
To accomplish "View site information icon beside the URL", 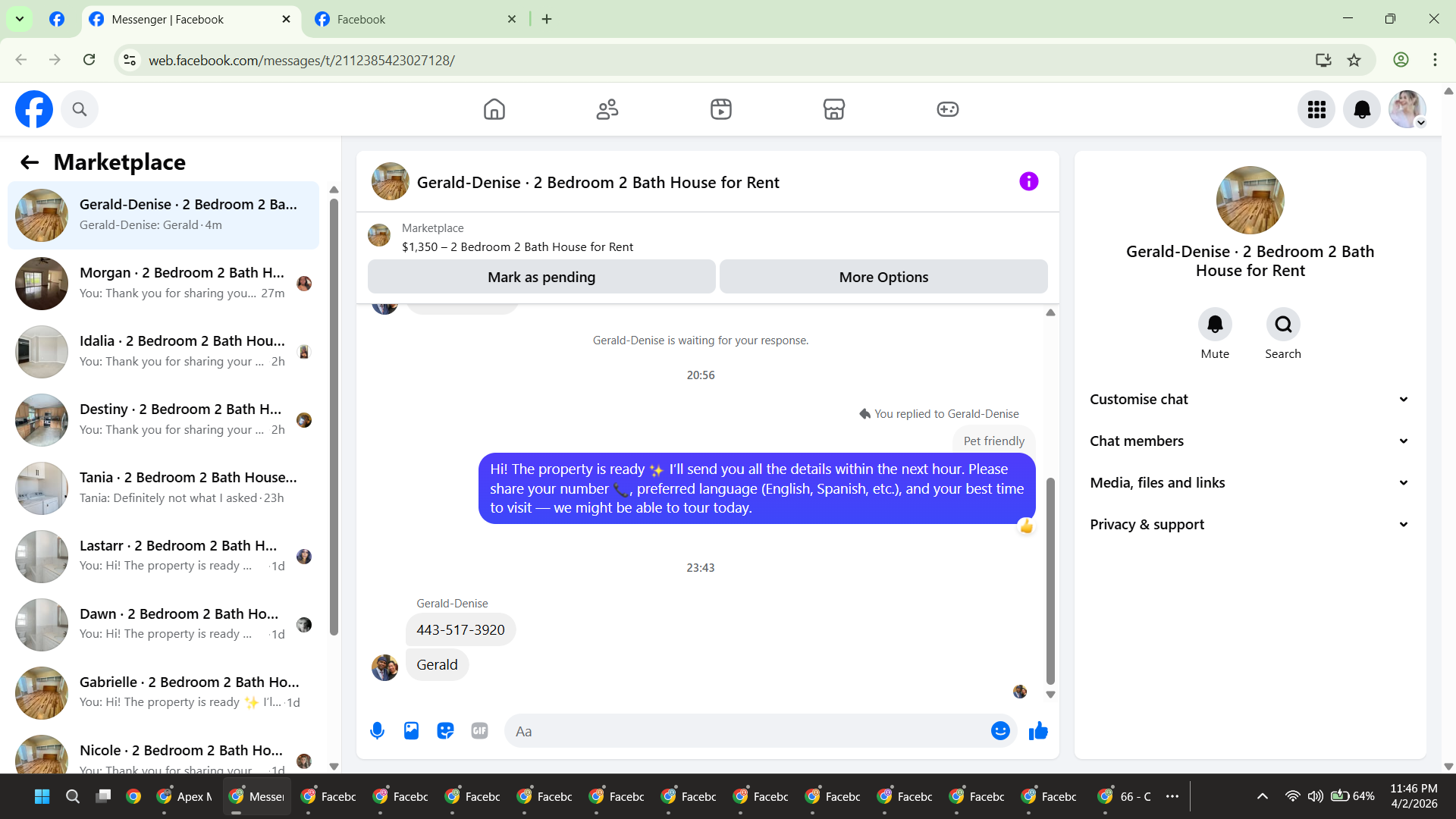I will [x=130, y=60].
